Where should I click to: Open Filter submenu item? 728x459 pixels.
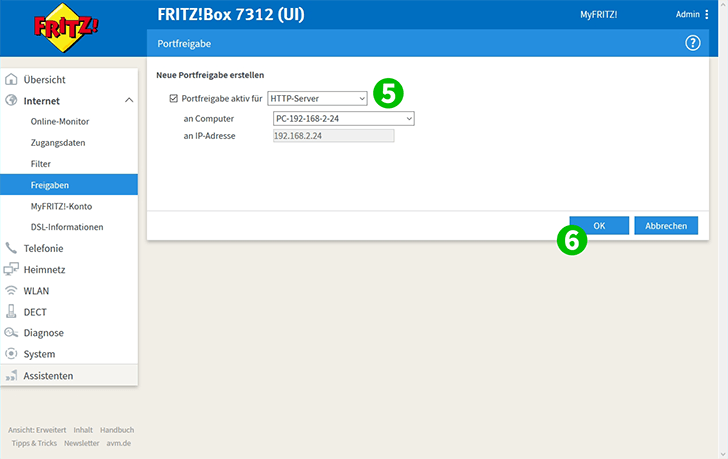[40, 163]
